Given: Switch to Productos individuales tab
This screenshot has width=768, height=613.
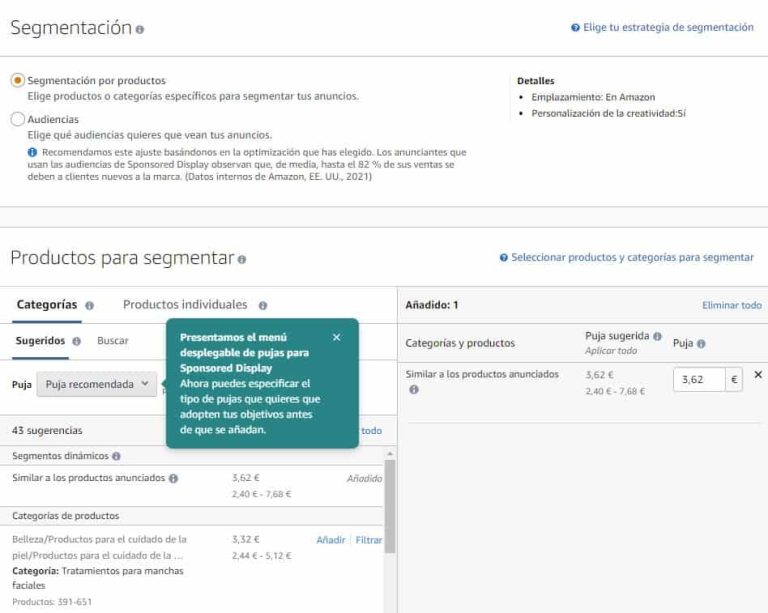Looking at the screenshot, I should point(185,305).
